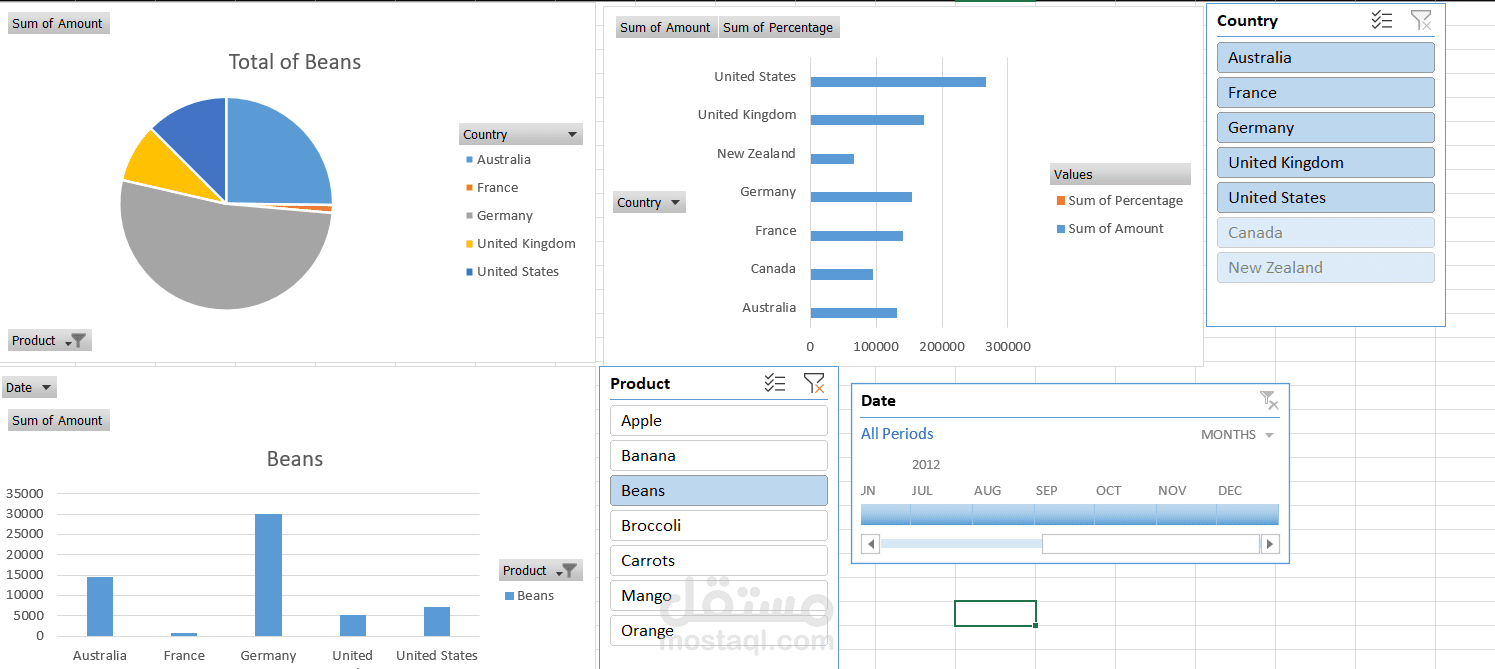Select SEP on the Date timeline
Screen dimensions: 1495x669
click(x=1064, y=514)
